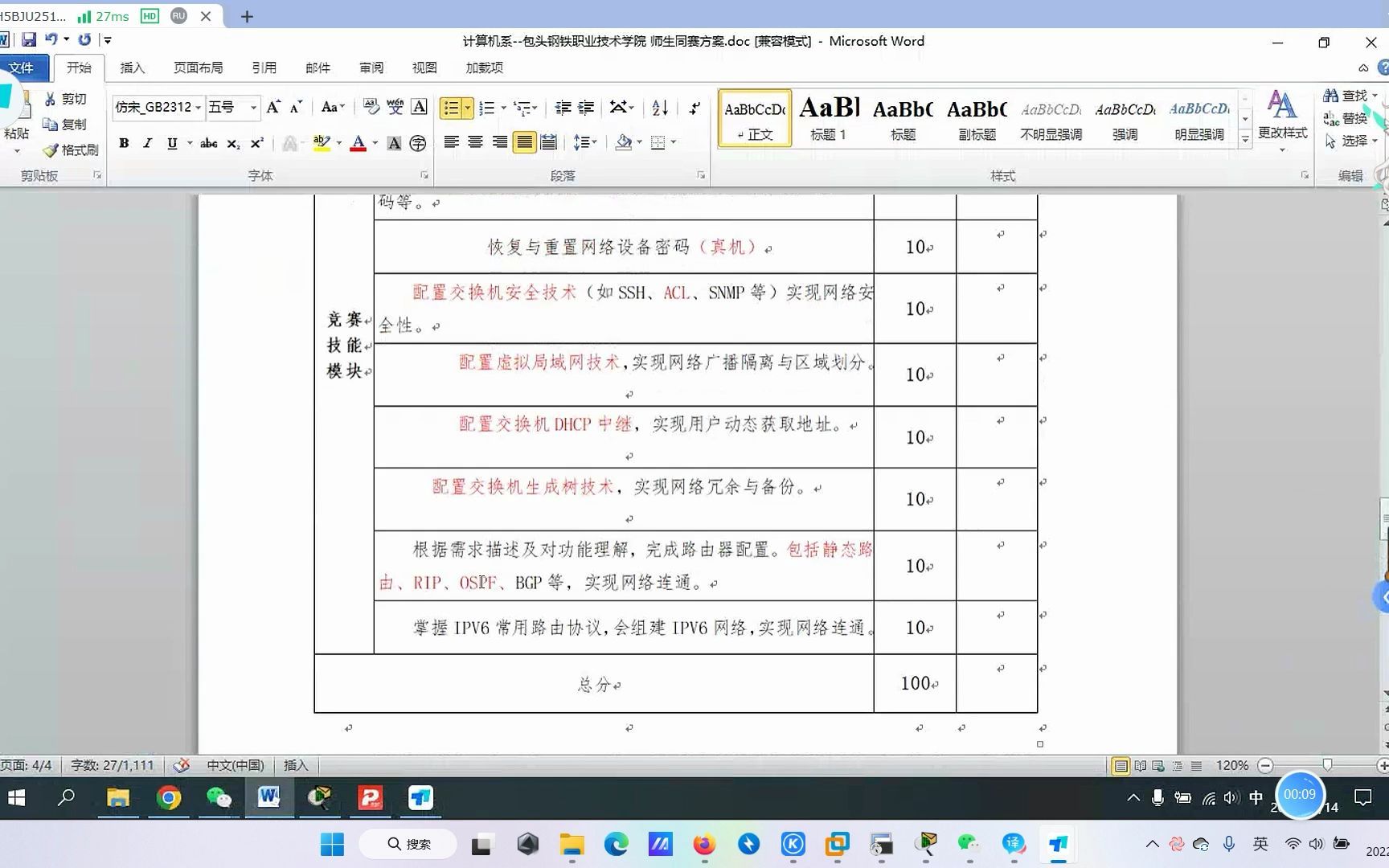Open WeChat from the taskbar

219,798
